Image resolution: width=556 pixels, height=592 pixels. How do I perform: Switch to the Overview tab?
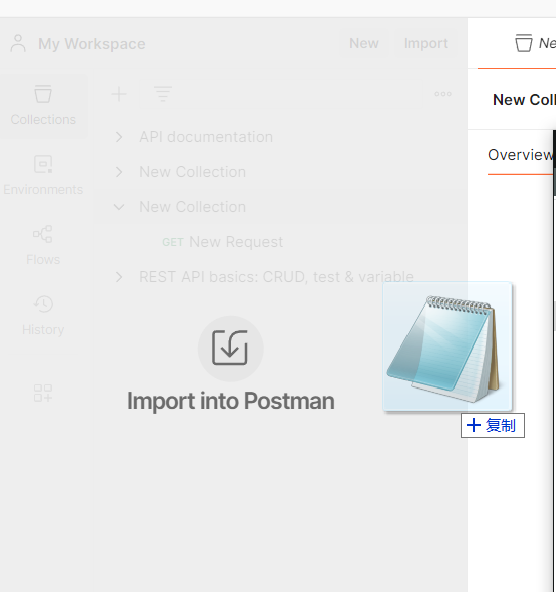pyautogui.click(x=520, y=155)
